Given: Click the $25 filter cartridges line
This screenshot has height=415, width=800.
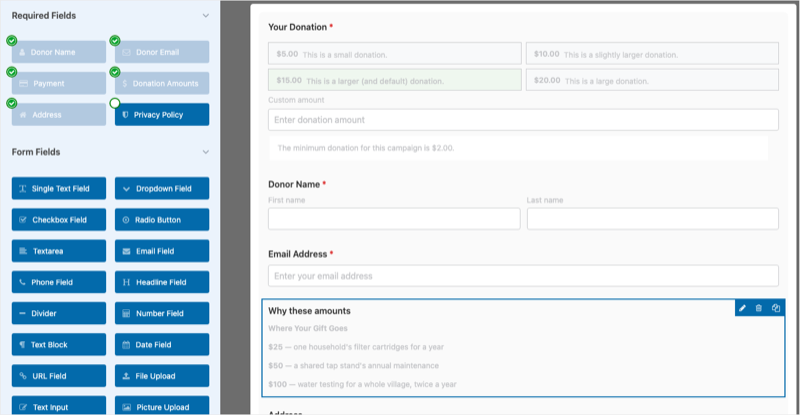Looking at the screenshot, I should point(356,347).
